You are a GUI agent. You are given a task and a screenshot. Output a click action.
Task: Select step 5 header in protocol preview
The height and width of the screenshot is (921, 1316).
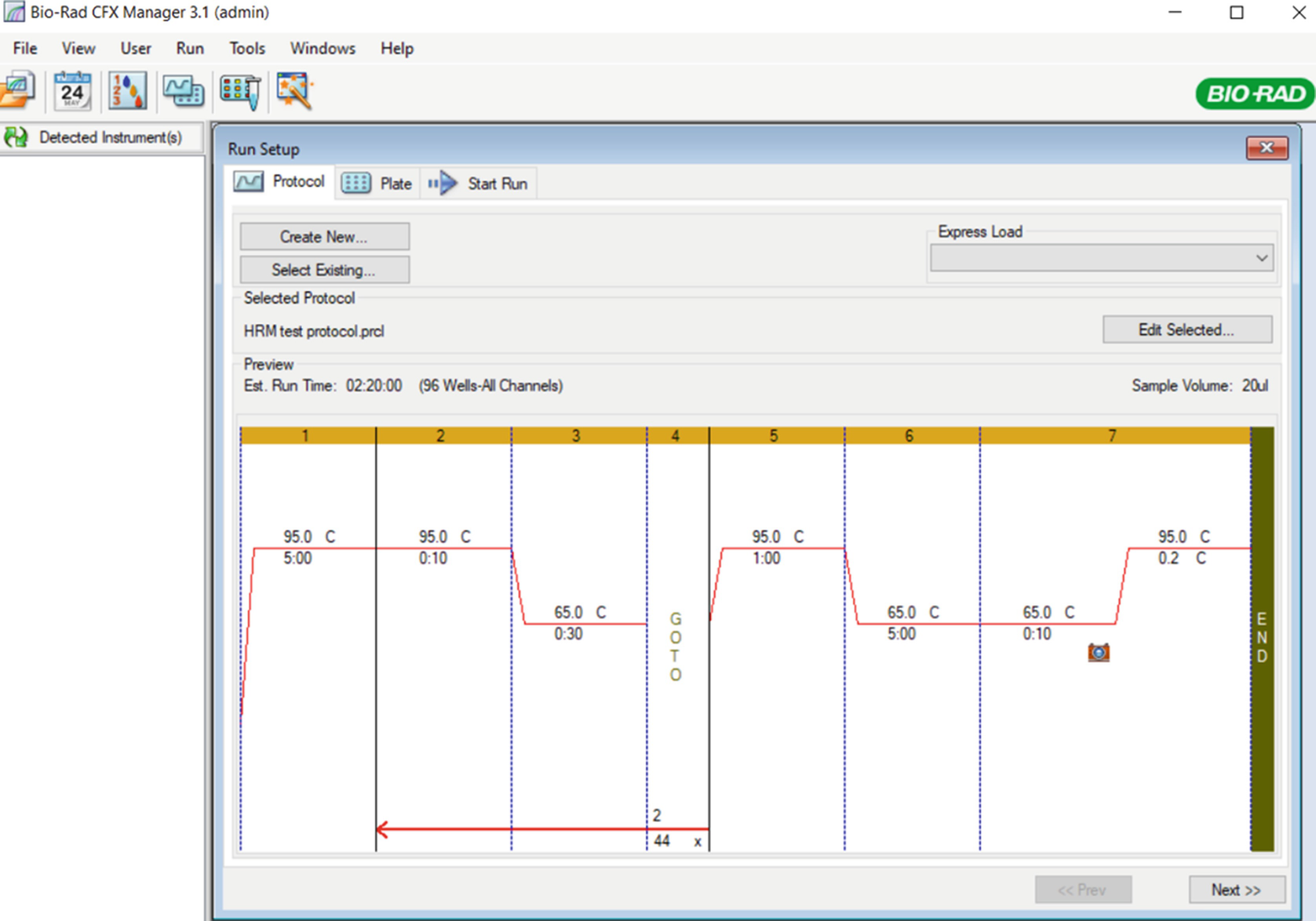pos(776,435)
